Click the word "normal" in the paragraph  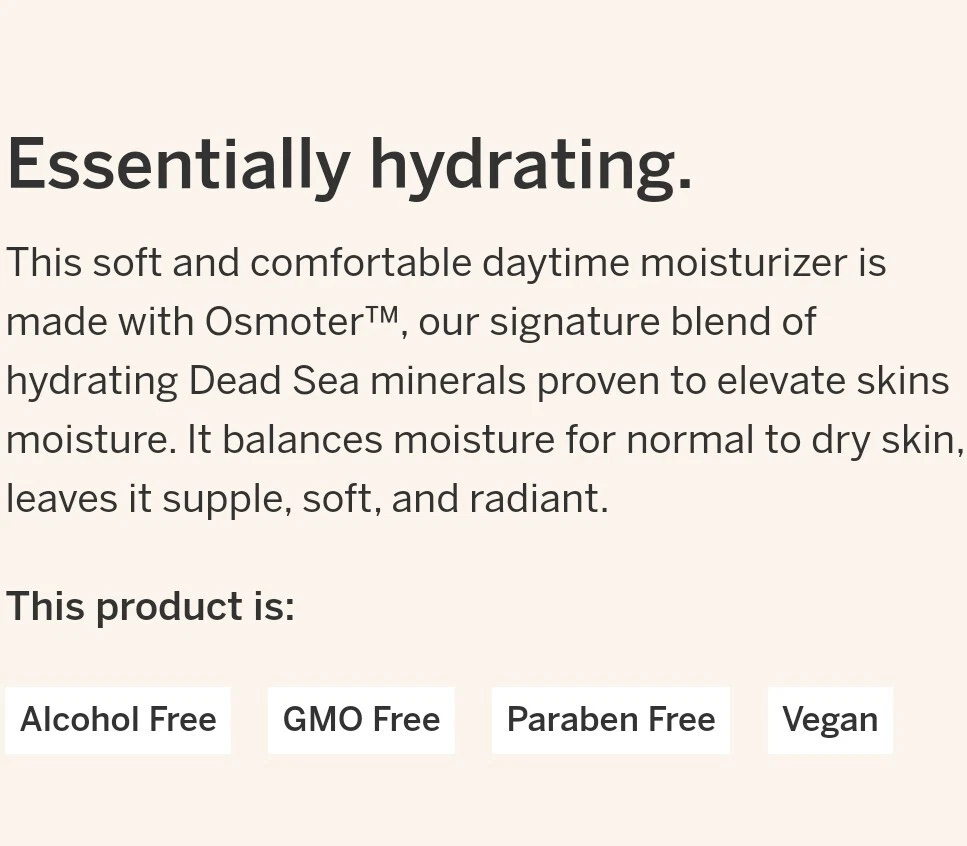(689, 440)
